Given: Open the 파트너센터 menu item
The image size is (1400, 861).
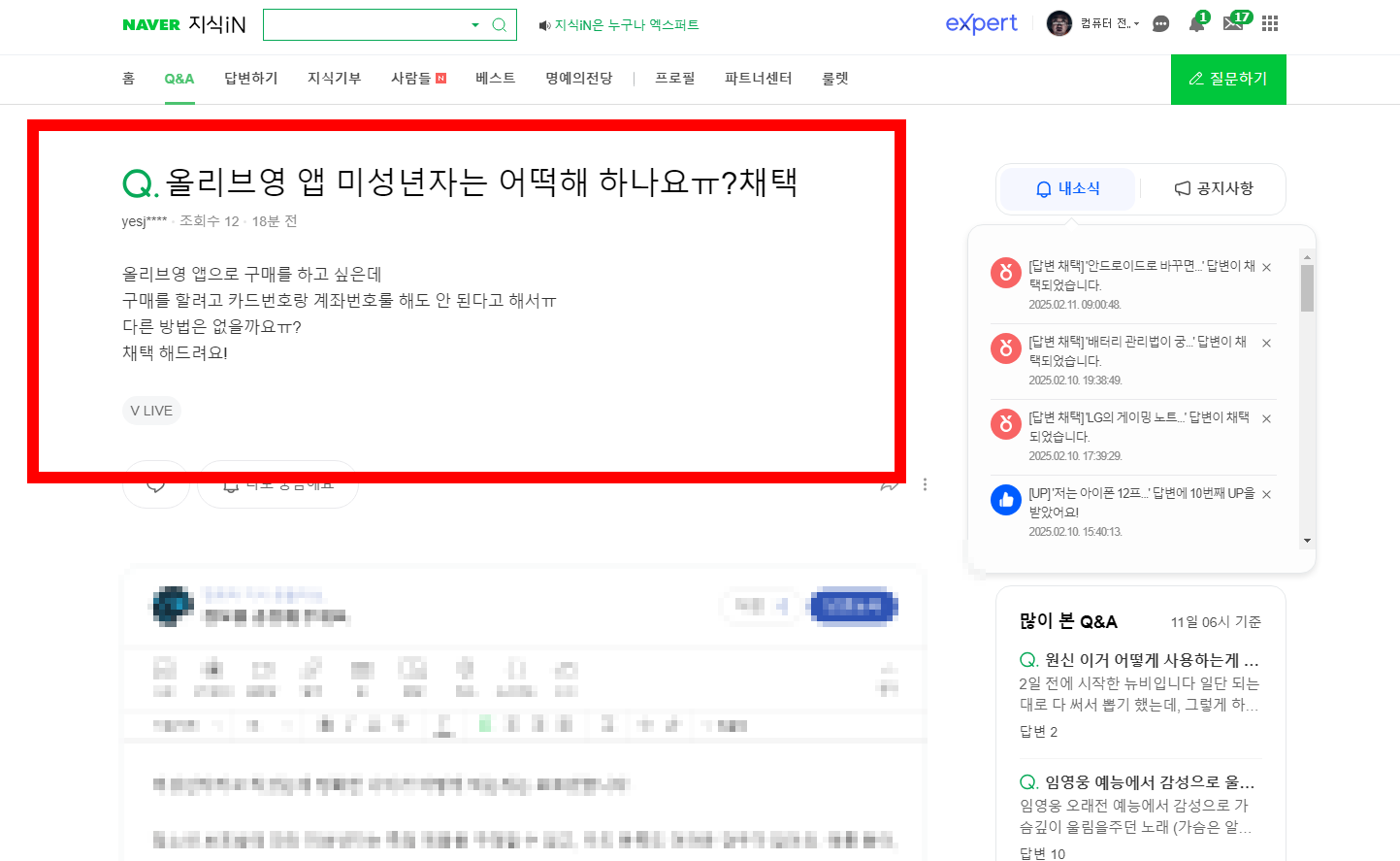Looking at the screenshot, I should (759, 79).
